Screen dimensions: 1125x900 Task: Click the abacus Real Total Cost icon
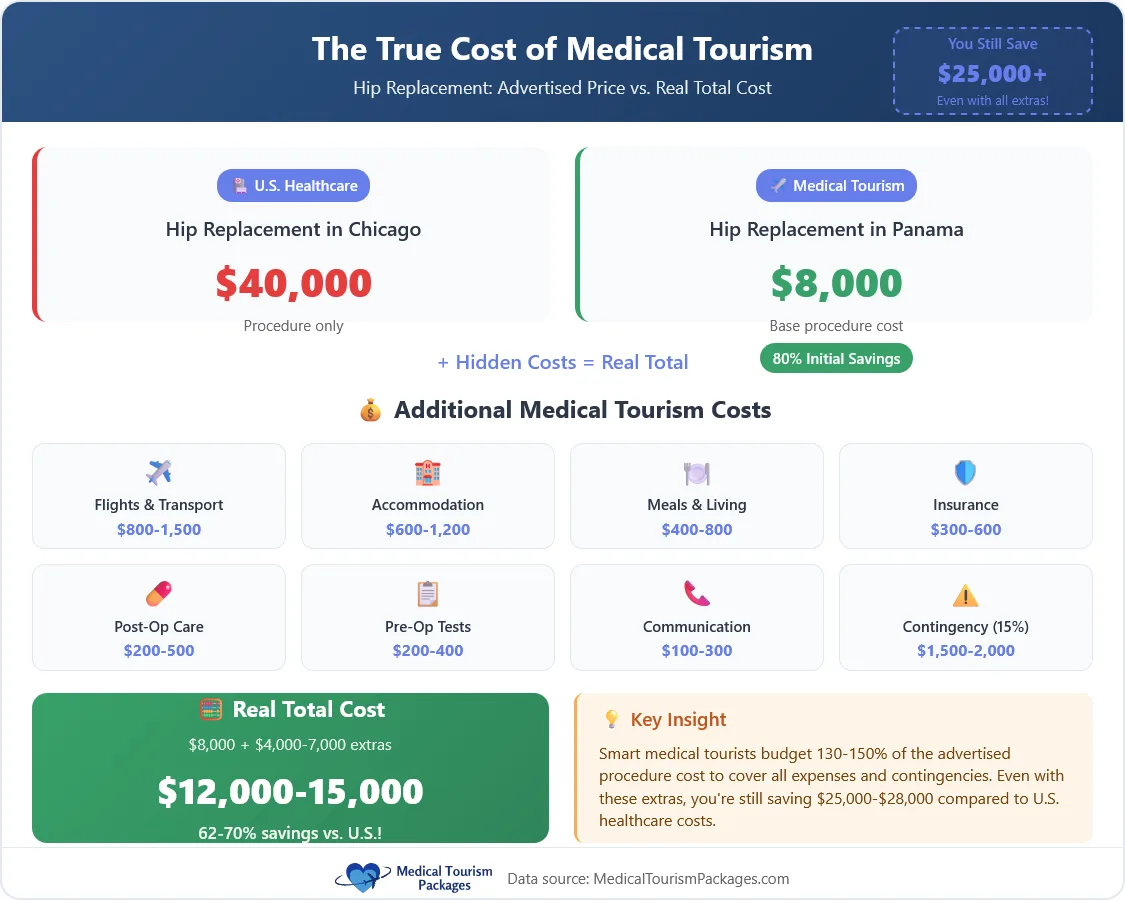coord(211,710)
